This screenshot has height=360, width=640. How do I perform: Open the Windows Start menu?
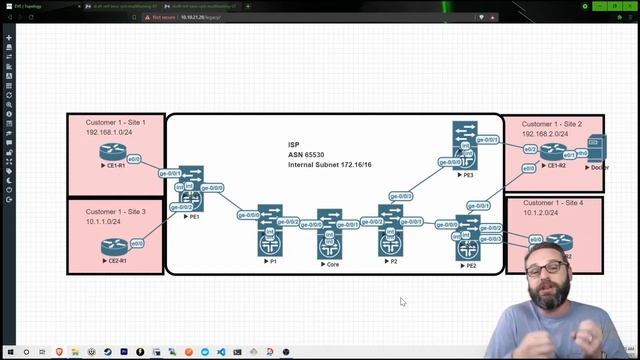pos(10,352)
